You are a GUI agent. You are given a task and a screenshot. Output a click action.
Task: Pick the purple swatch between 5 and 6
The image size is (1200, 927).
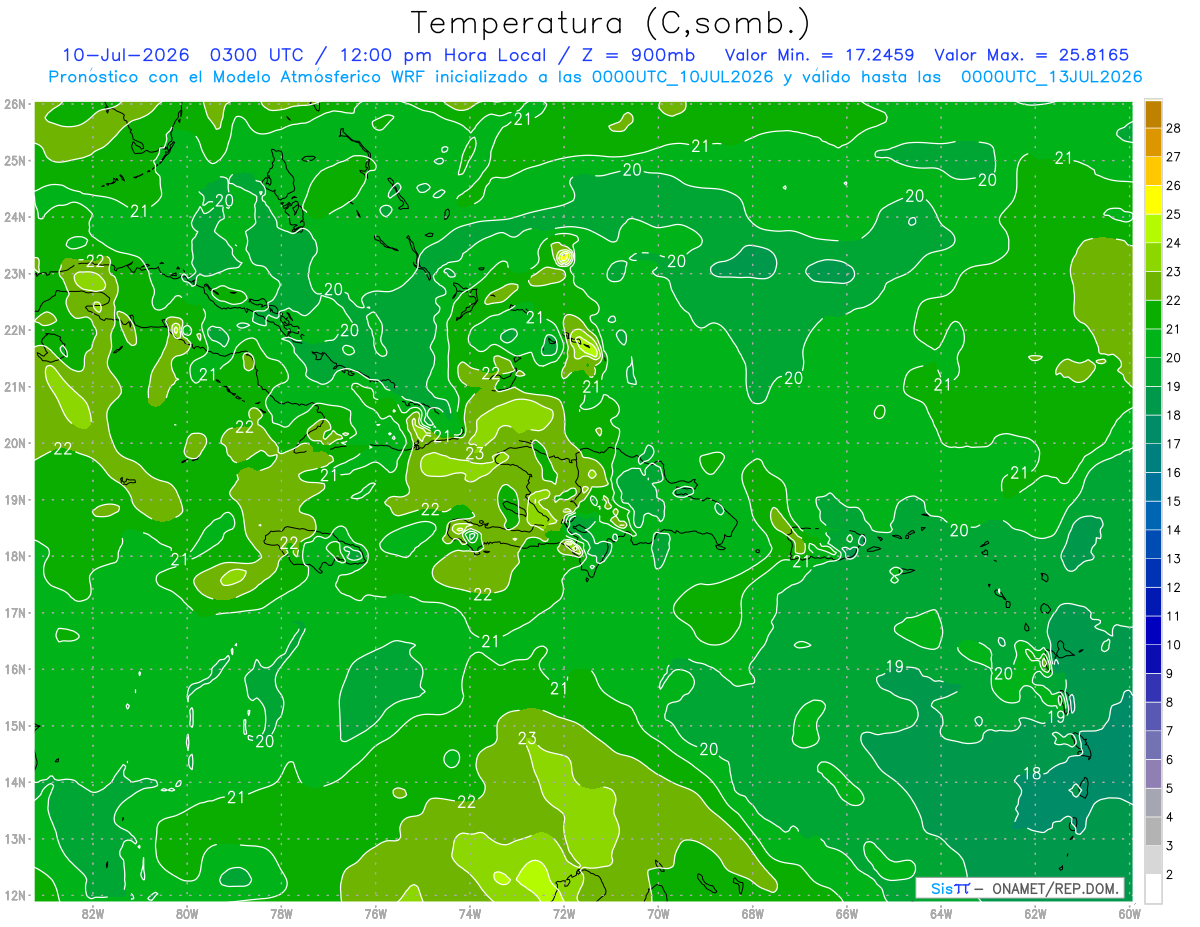coord(1153,773)
